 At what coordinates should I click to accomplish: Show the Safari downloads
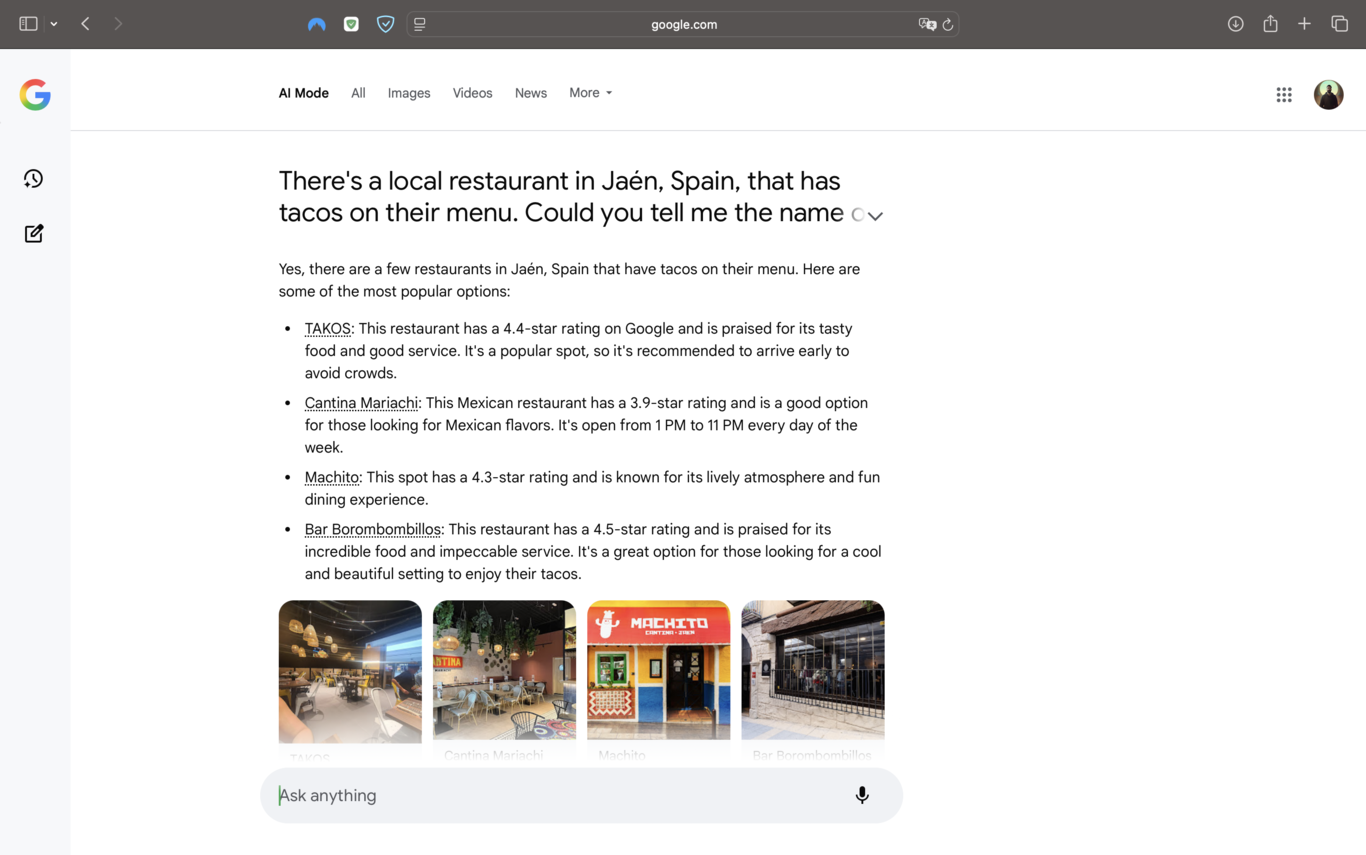coord(1236,24)
